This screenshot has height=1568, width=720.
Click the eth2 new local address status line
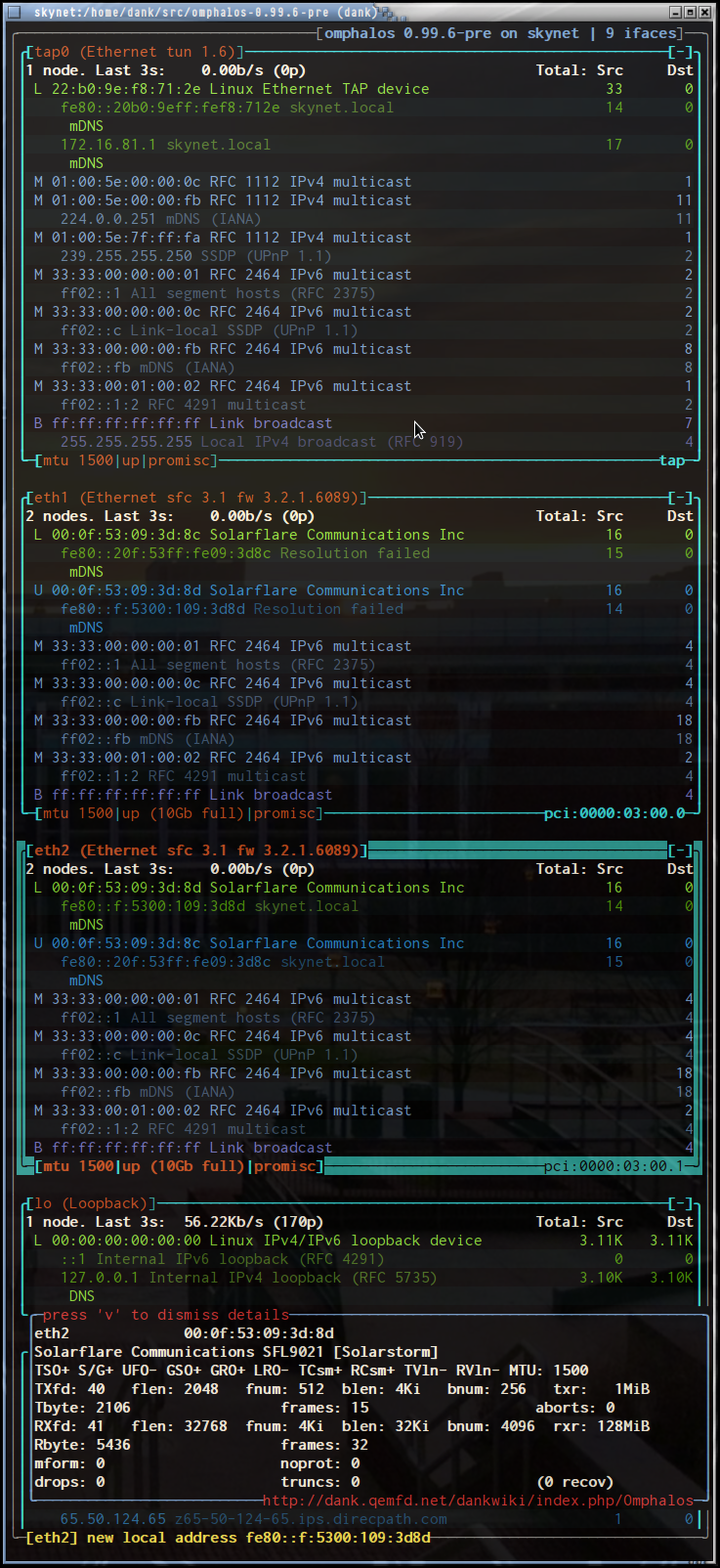click(228, 1538)
